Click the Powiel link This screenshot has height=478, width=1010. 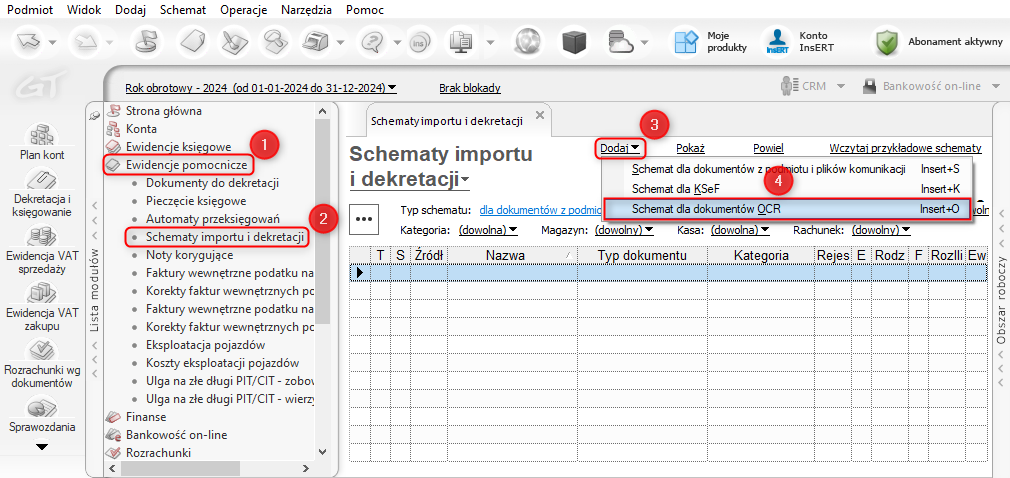pos(768,148)
